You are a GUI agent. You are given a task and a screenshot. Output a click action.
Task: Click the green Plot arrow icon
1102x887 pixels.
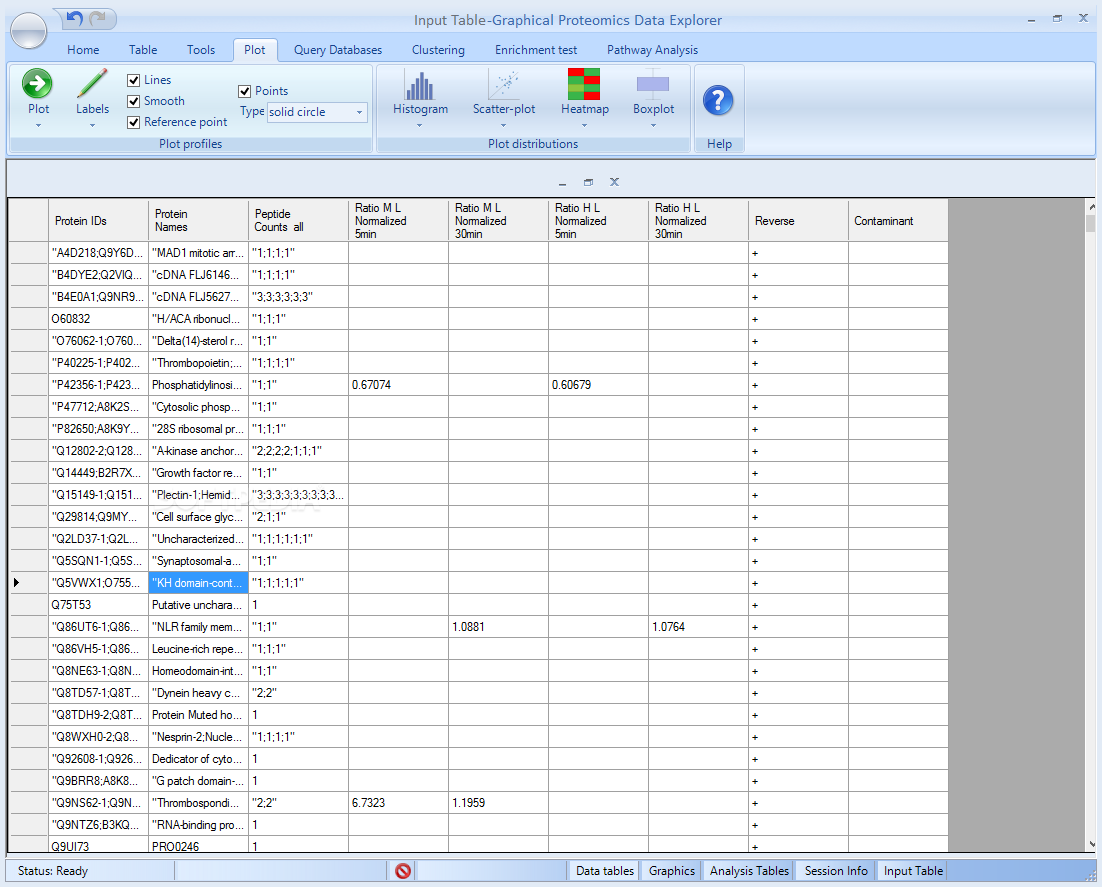pos(37,84)
